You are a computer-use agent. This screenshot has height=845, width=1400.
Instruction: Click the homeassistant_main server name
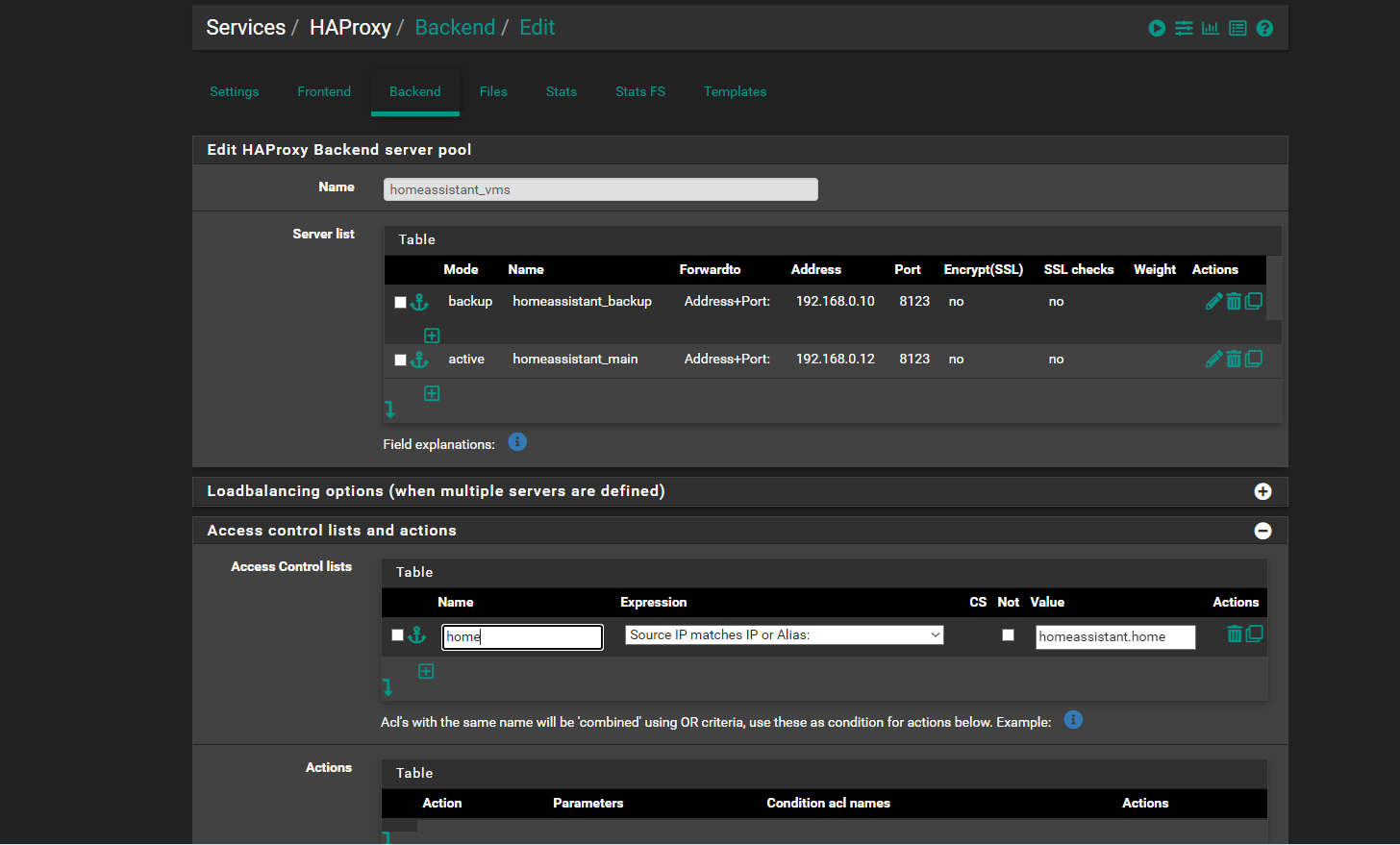575,360
